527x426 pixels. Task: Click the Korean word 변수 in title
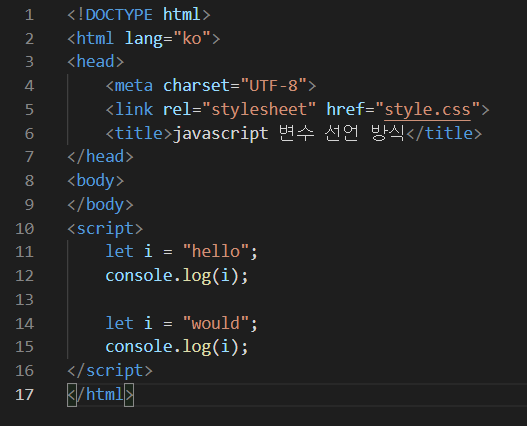(x=296, y=133)
